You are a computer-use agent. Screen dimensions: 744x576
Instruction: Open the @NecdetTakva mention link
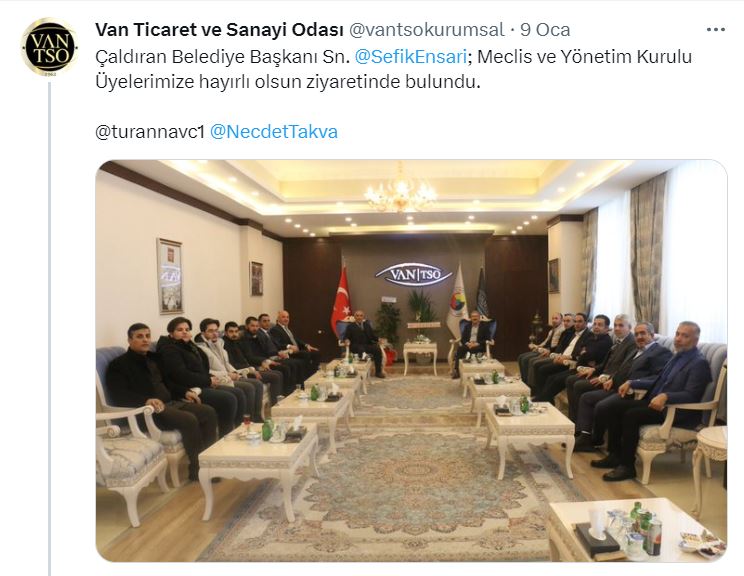[274, 131]
